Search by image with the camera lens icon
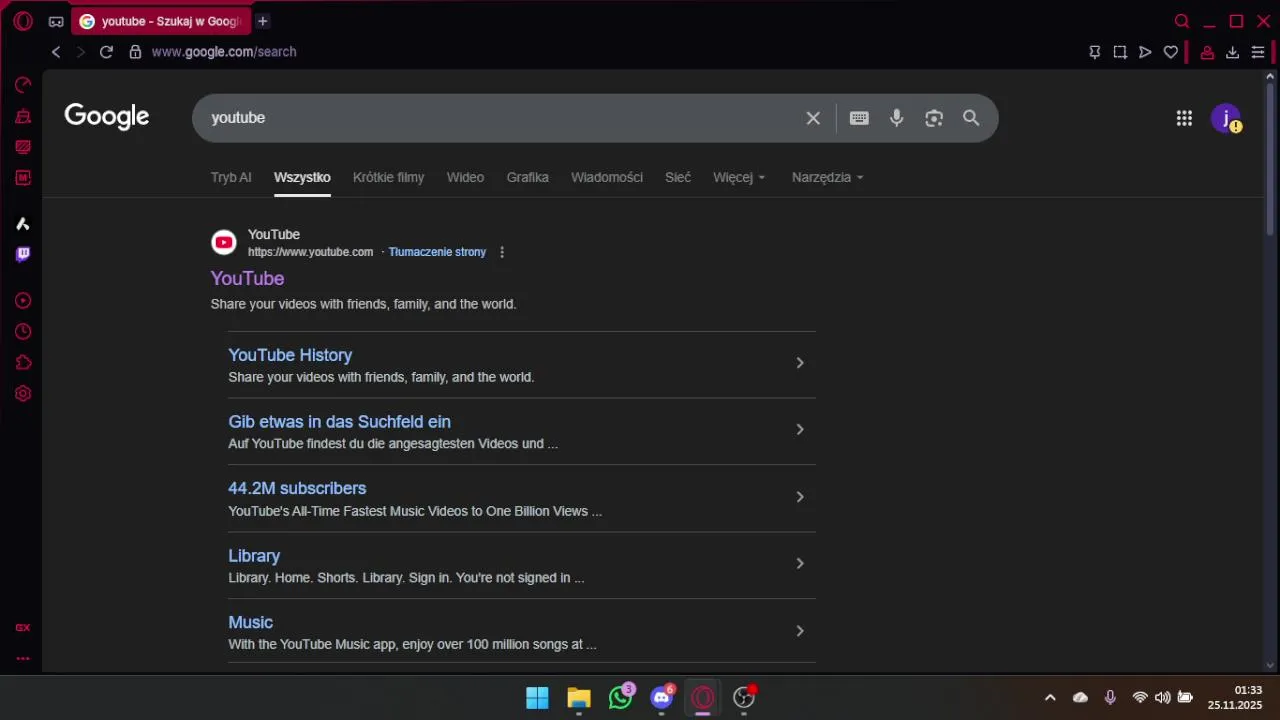The width and height of the screenshot is (1280, 720). (934, 118)
